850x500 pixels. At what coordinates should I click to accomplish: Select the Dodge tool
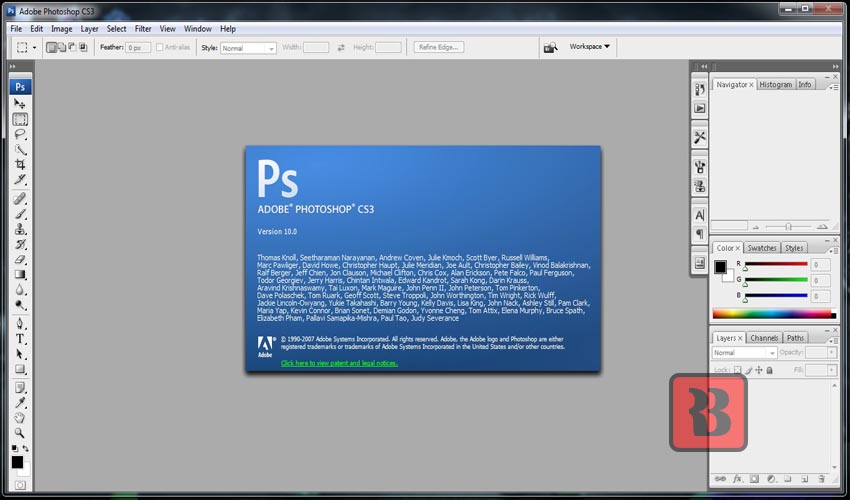pos(20,305)
